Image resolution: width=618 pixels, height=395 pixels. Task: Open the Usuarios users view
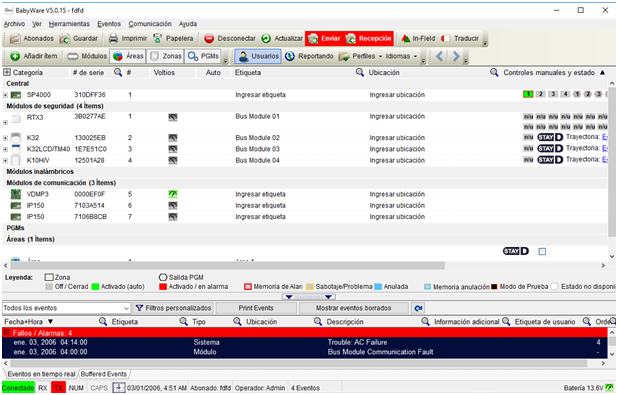click(259, 56)
